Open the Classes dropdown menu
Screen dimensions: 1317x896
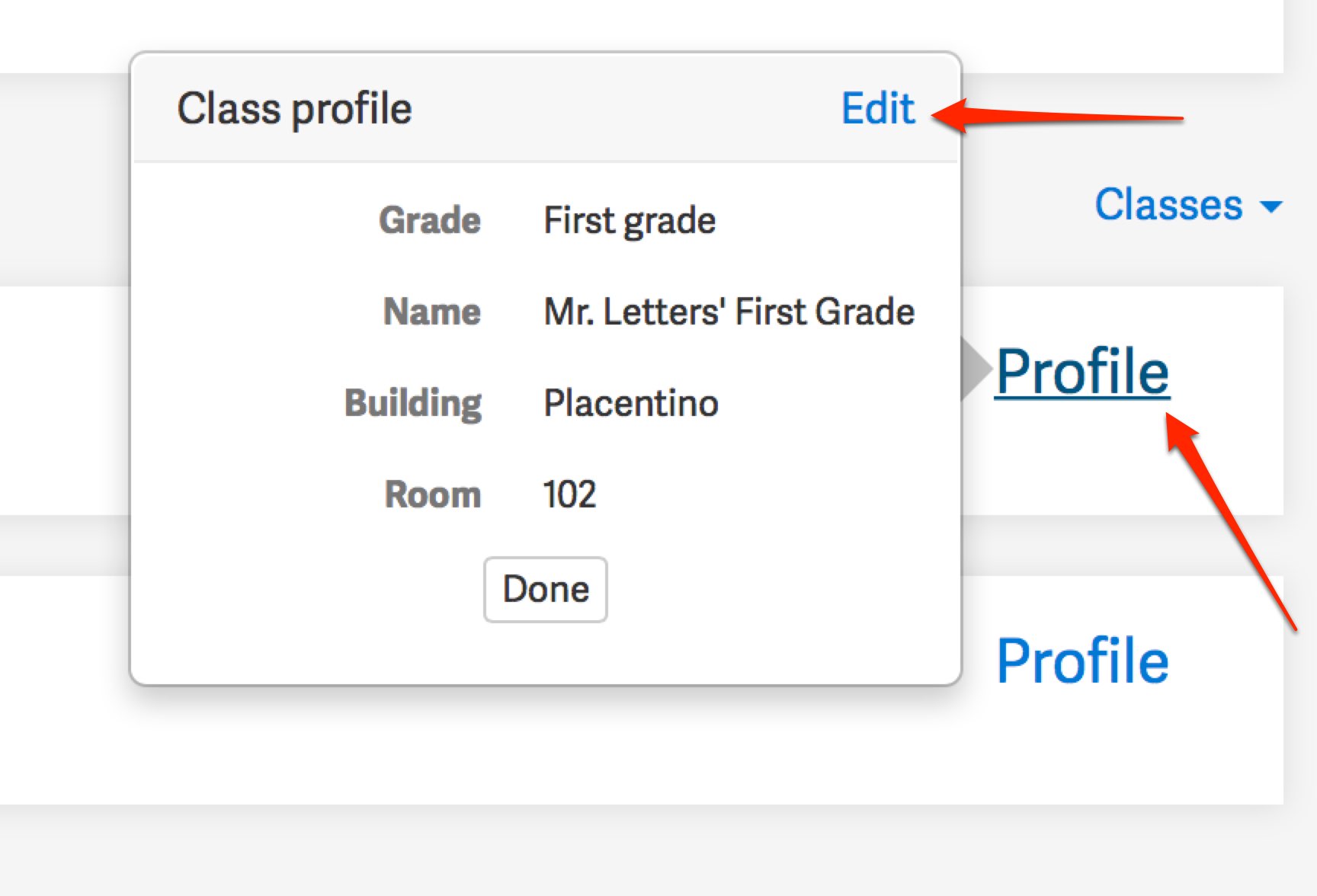coord(1189,204)
